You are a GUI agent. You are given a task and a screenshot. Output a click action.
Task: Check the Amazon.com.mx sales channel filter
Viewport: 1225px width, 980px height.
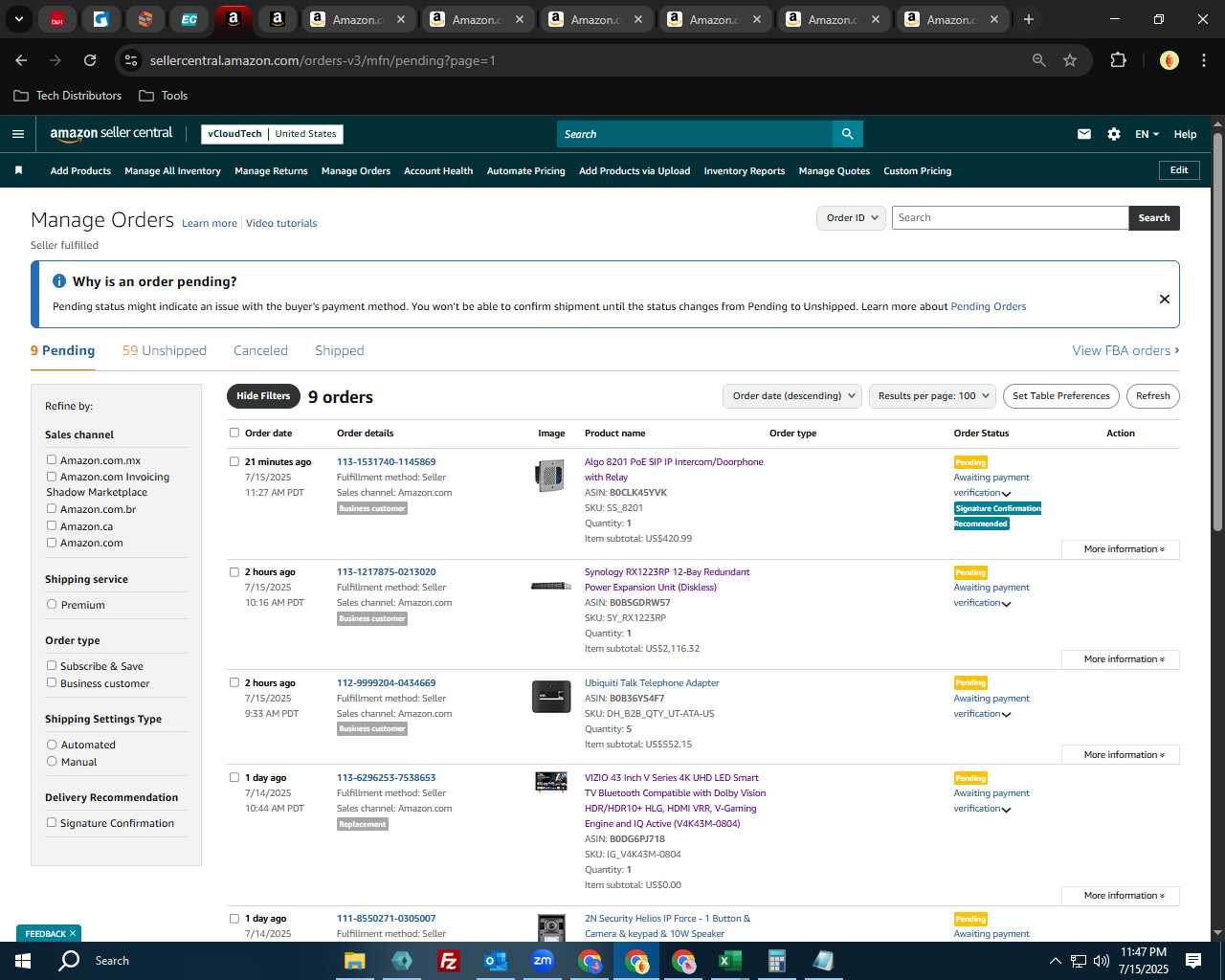point(52,460)
